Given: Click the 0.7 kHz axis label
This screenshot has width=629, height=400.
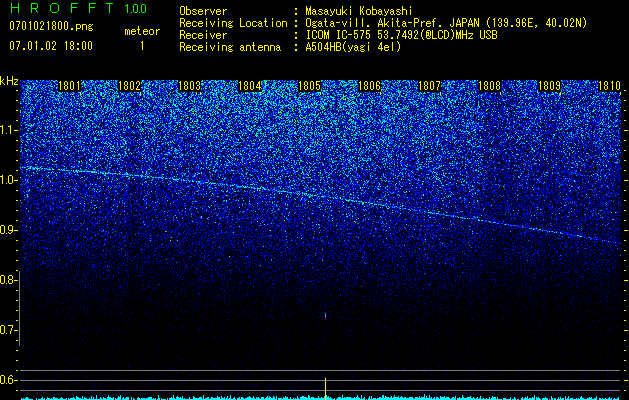Looking at the screenshot, I should click(9, 330).
